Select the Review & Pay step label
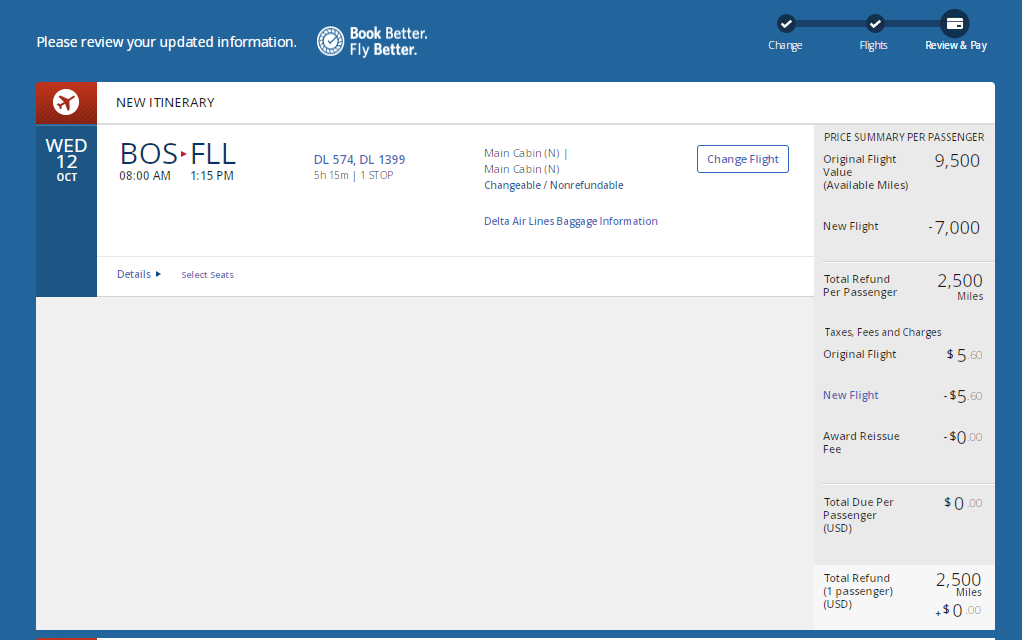Screen dimensions: 1022x640 click(x=955, y=46)
